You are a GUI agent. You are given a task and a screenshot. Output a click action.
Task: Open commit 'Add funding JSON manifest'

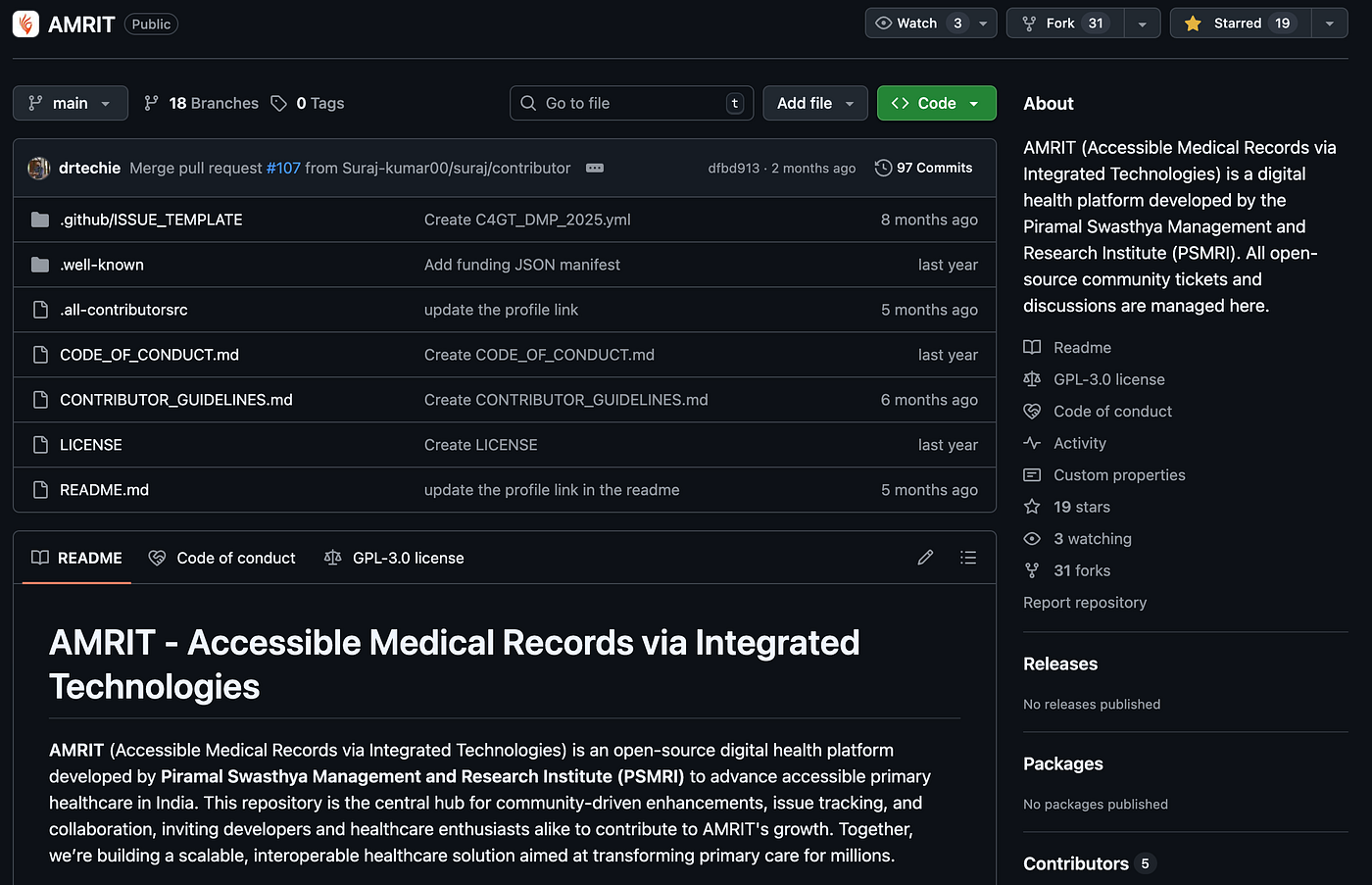coord(522,265)
